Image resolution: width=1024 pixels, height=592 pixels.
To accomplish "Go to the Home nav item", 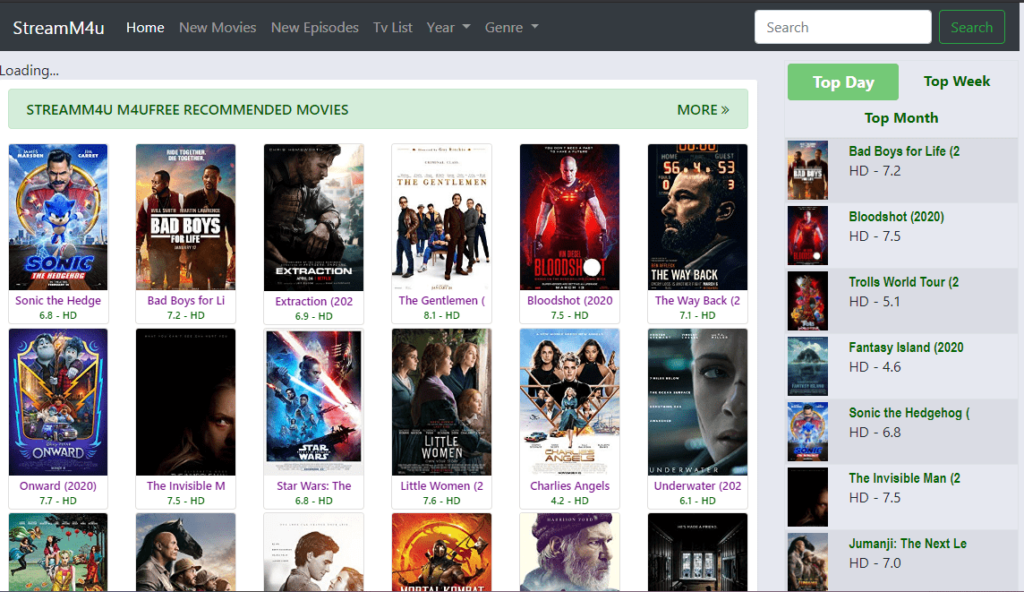I will [145, 27].
